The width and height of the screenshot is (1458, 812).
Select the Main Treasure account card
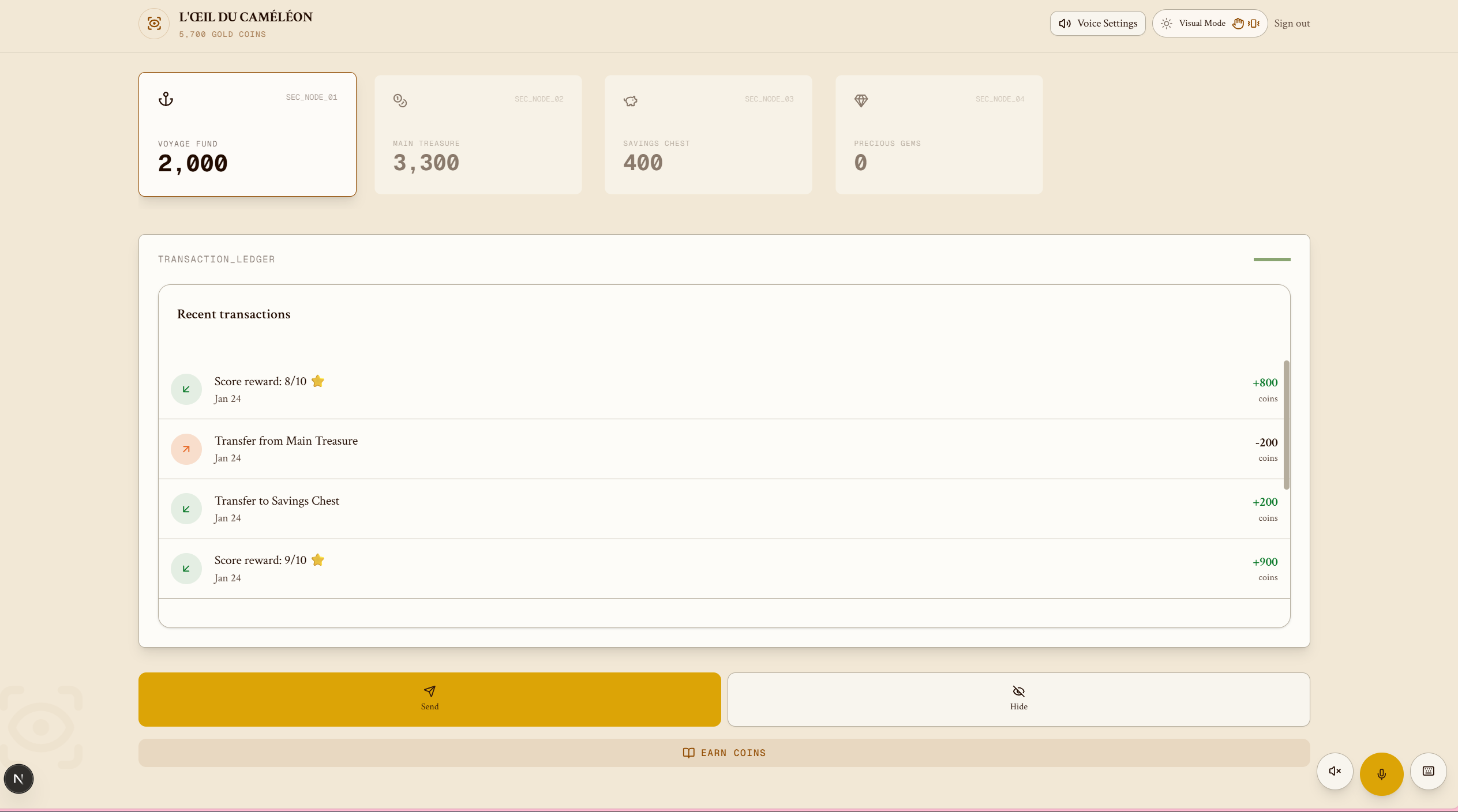point(478,134)
